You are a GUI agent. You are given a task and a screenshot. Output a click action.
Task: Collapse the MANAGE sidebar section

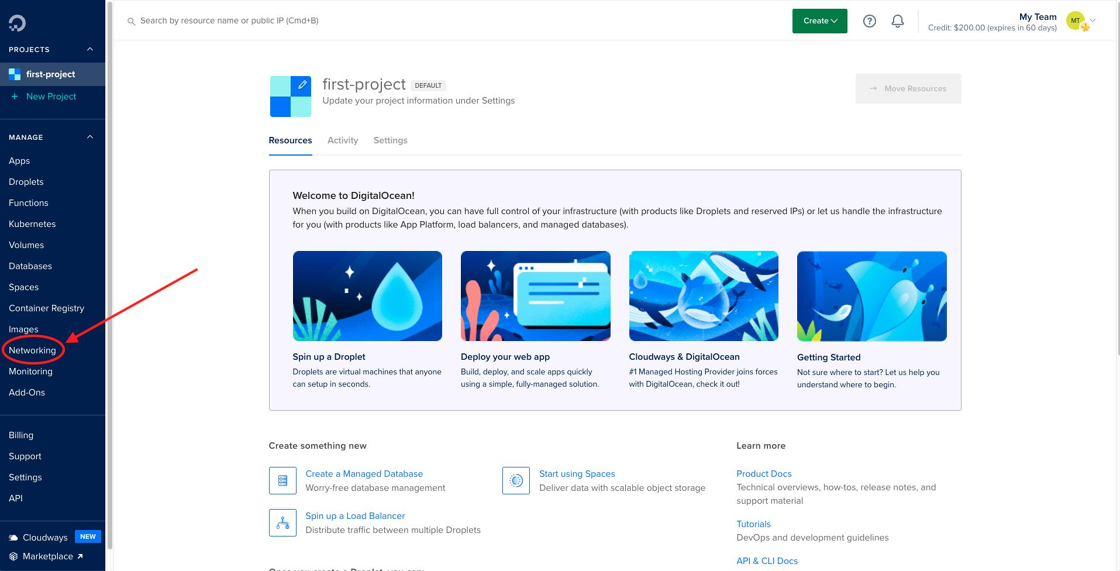pos(90,137)
